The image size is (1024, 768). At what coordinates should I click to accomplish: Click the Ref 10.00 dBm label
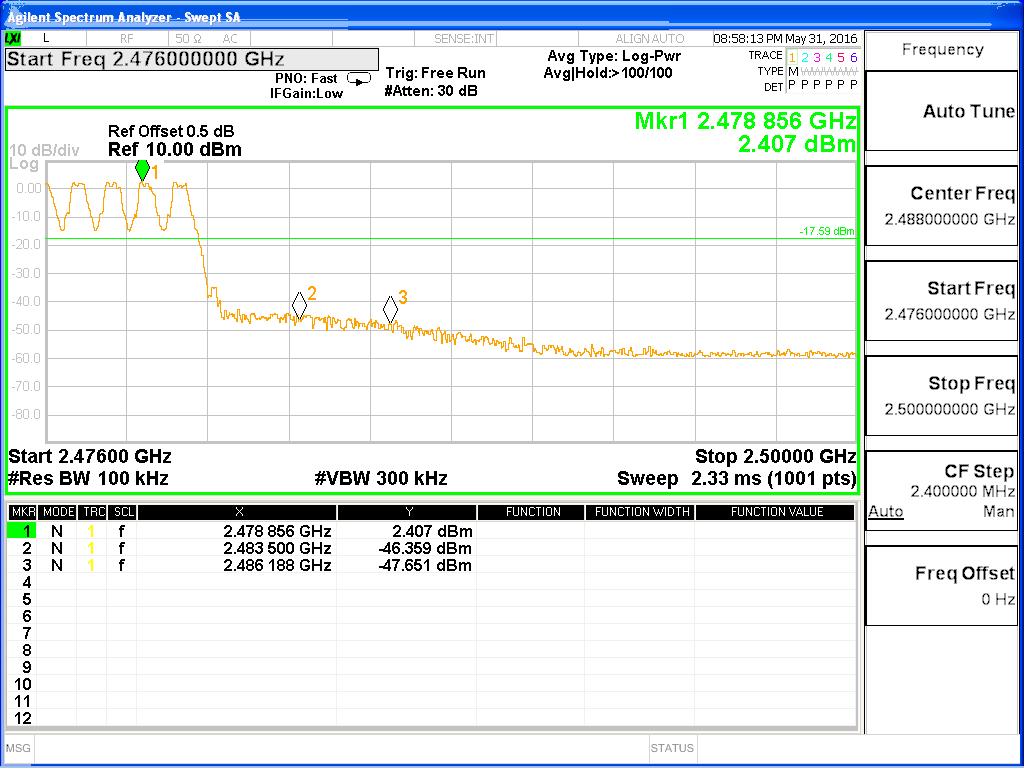(175, 150)
